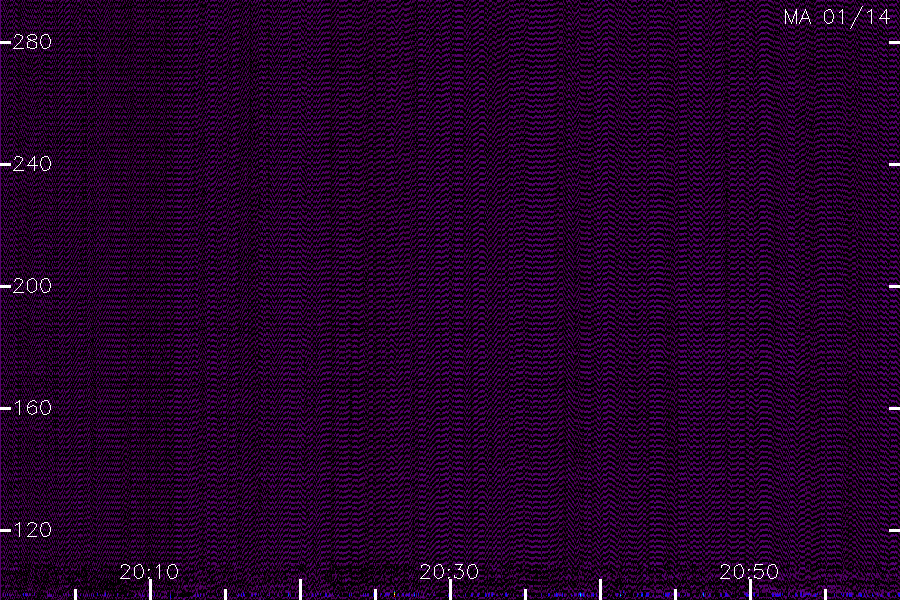Click the 20:30 time axis label
Screen dimensions: 900x600
coord(449,571)
